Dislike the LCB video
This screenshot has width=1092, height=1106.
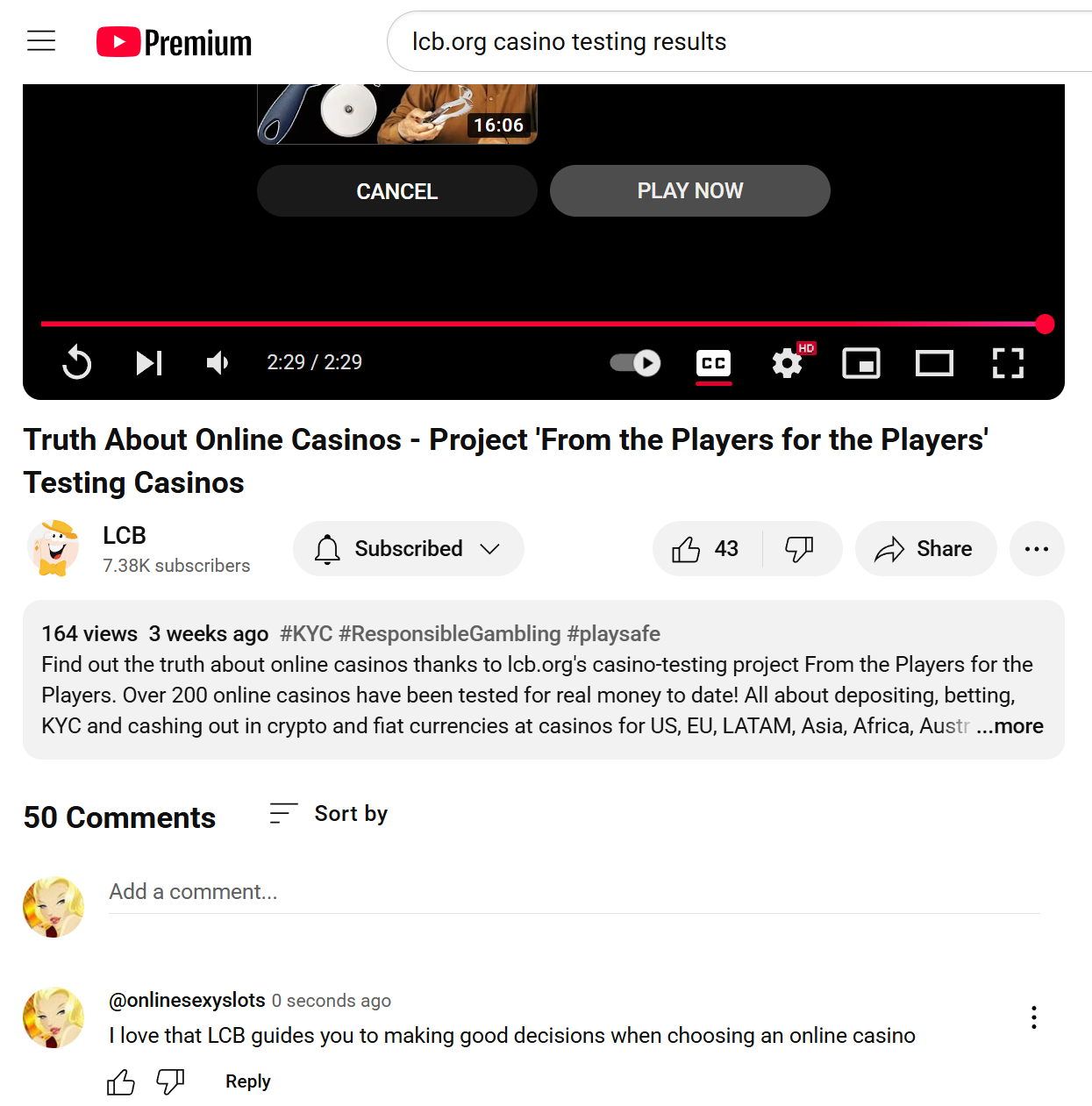click(800, 549)
